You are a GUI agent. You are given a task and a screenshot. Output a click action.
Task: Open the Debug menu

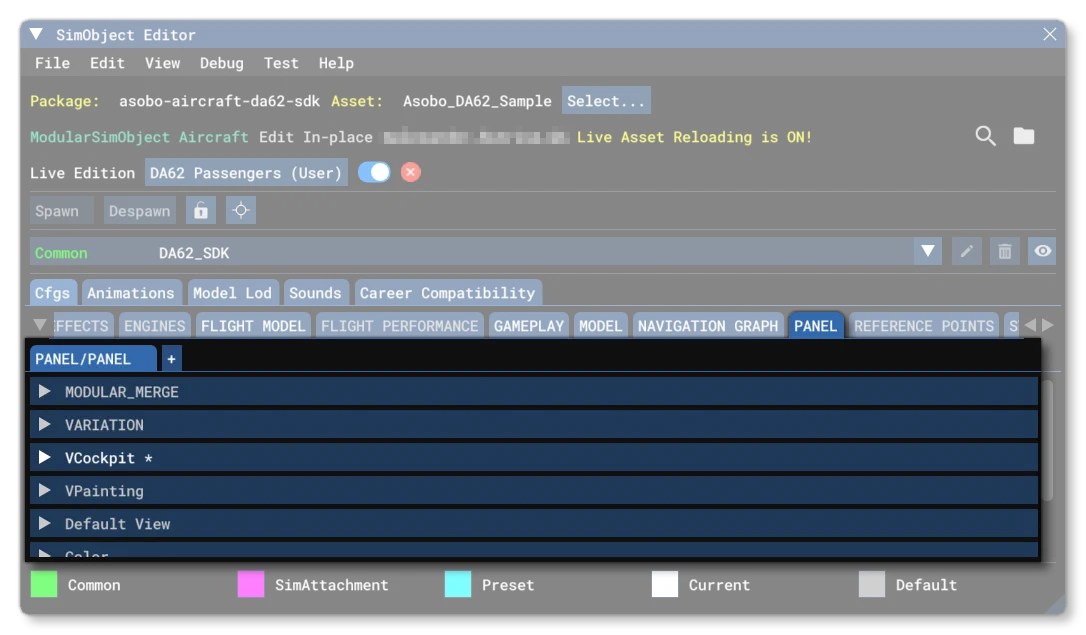pos(222,63)
